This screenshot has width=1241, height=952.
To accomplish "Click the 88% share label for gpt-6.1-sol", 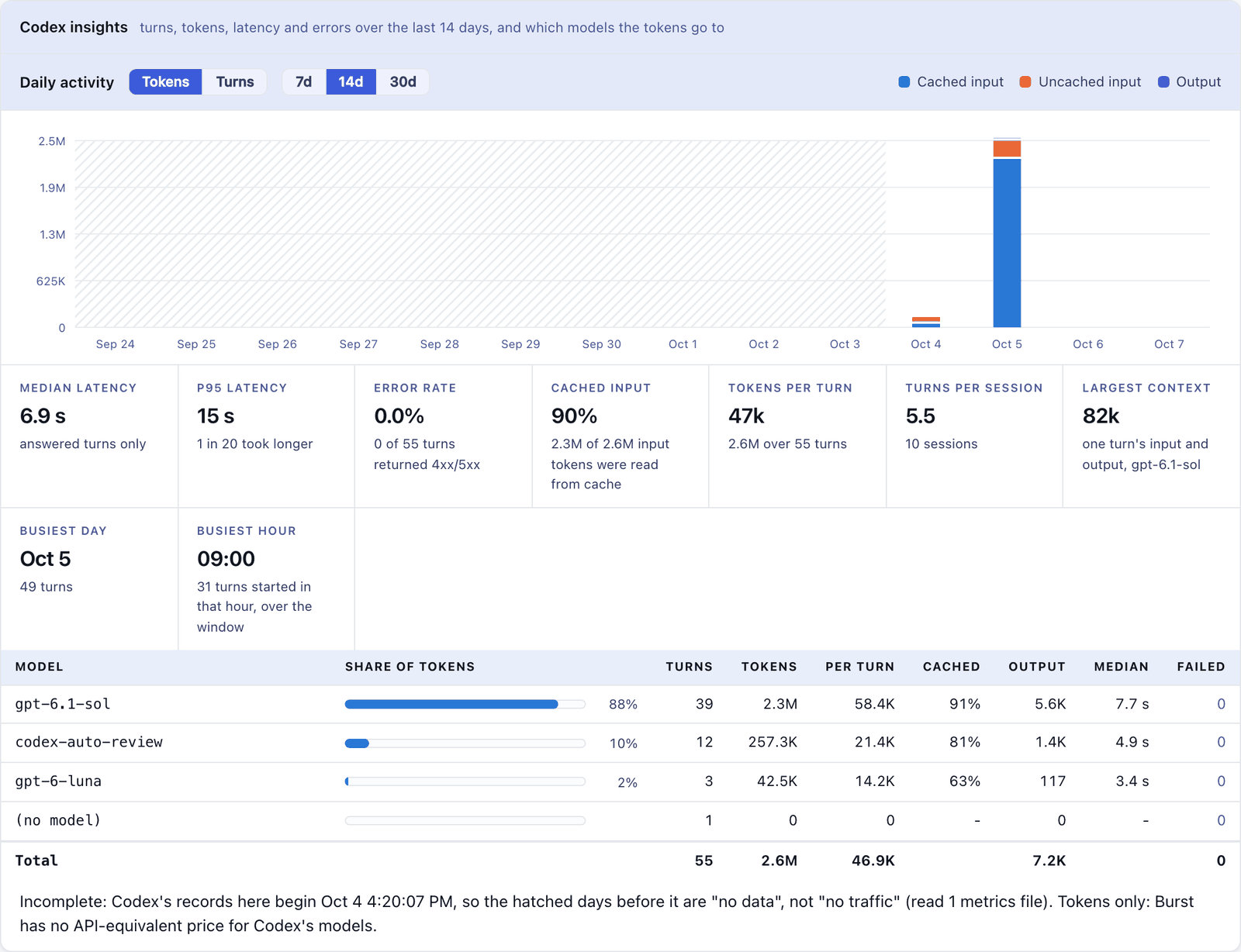I will pos(623,704).
